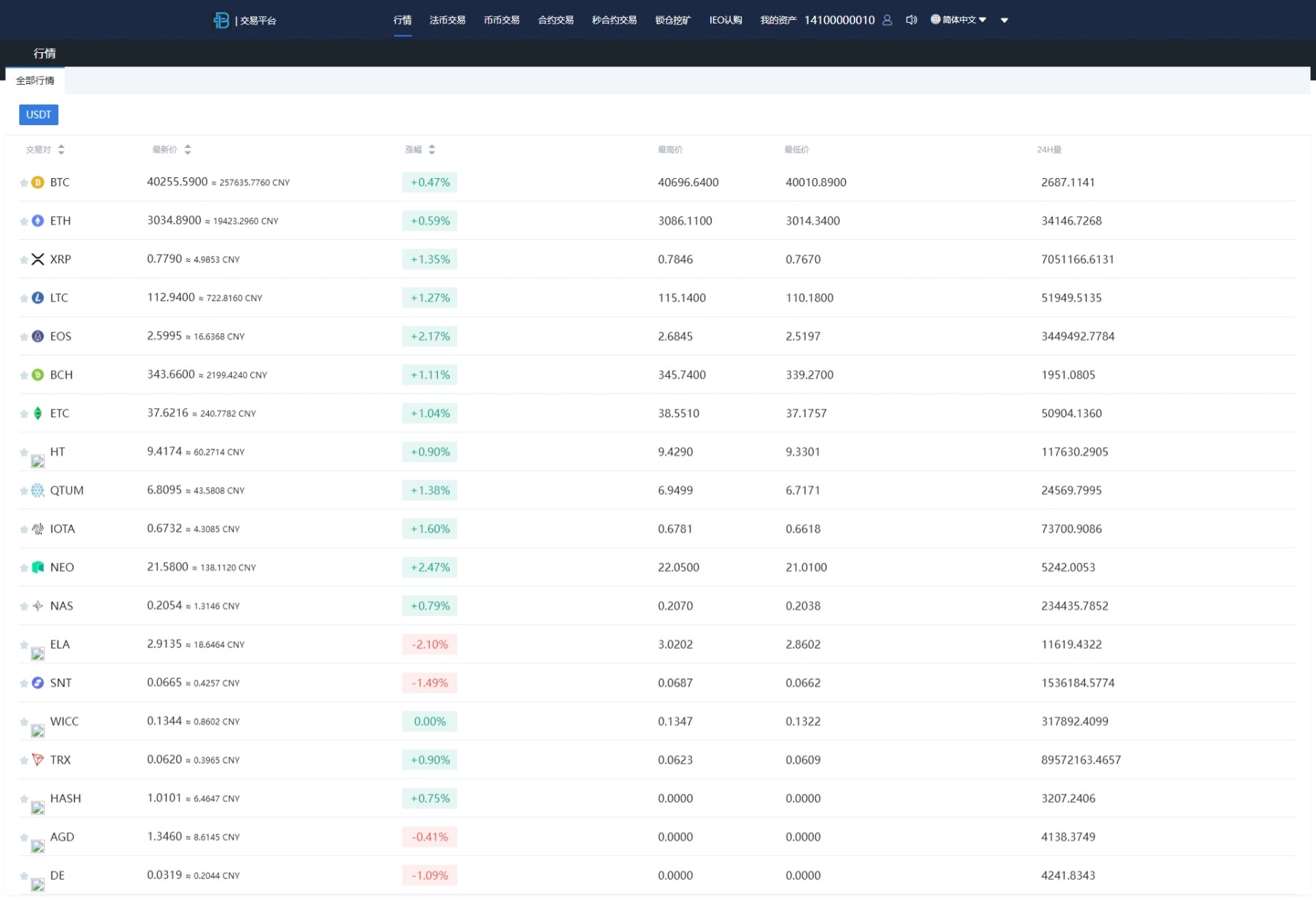Toggle favorite star for LTC

24,298
